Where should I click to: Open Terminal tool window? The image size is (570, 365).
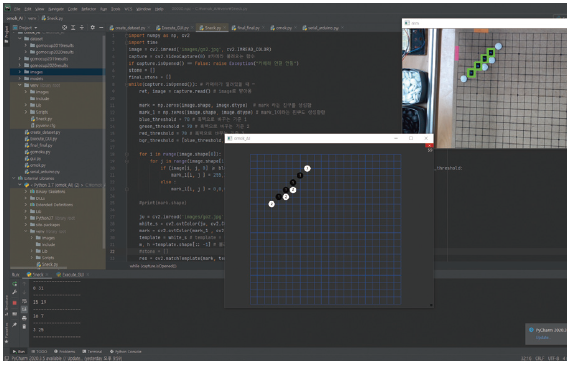(x=92, y=352)
